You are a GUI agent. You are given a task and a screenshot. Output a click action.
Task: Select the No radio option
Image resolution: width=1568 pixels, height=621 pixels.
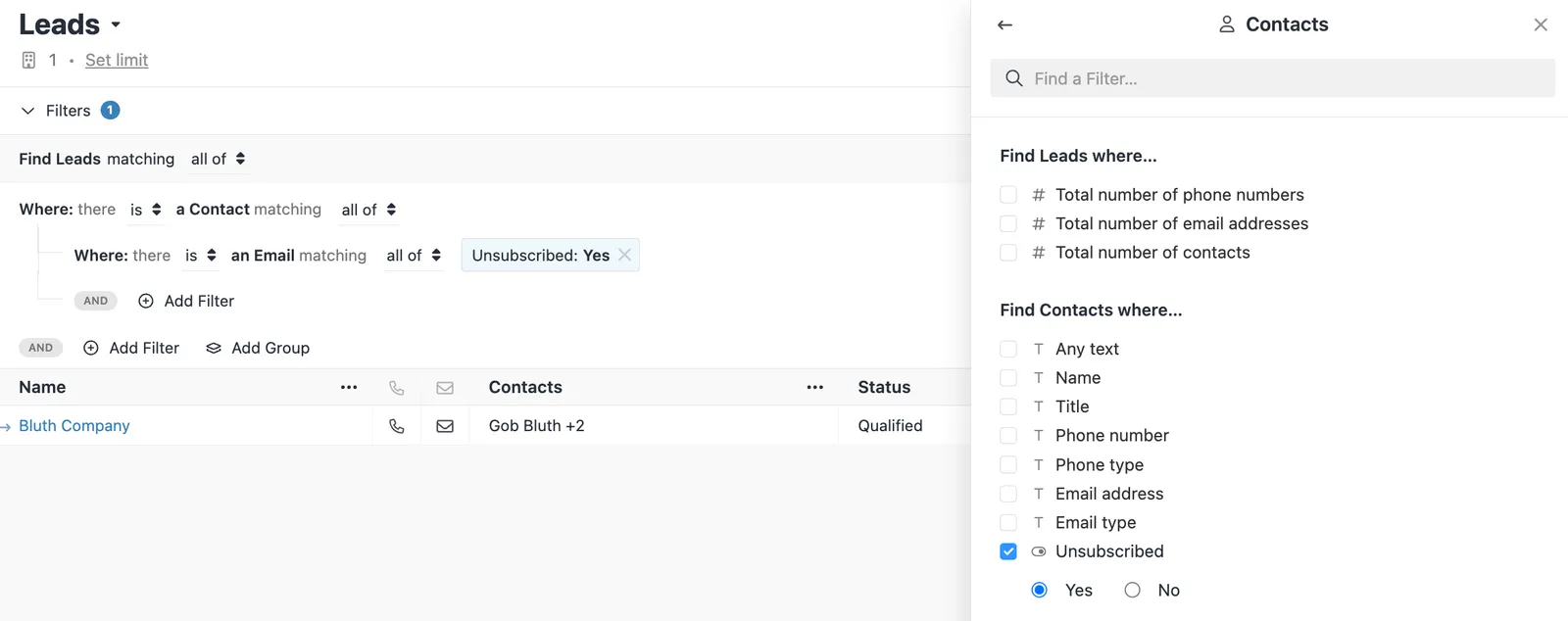(x=1133, y=590)
